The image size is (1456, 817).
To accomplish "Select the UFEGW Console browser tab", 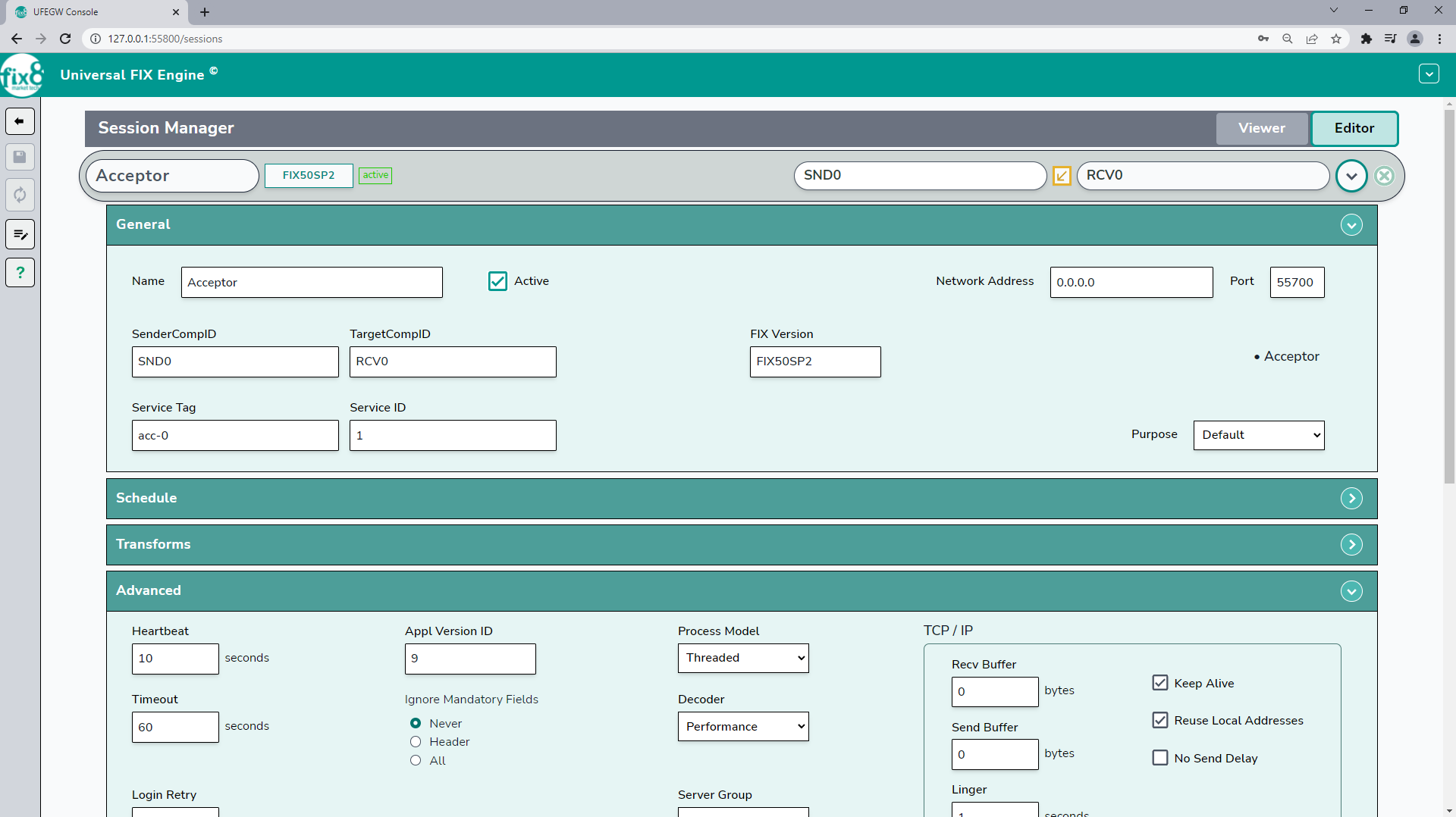I will click(99, 12).
